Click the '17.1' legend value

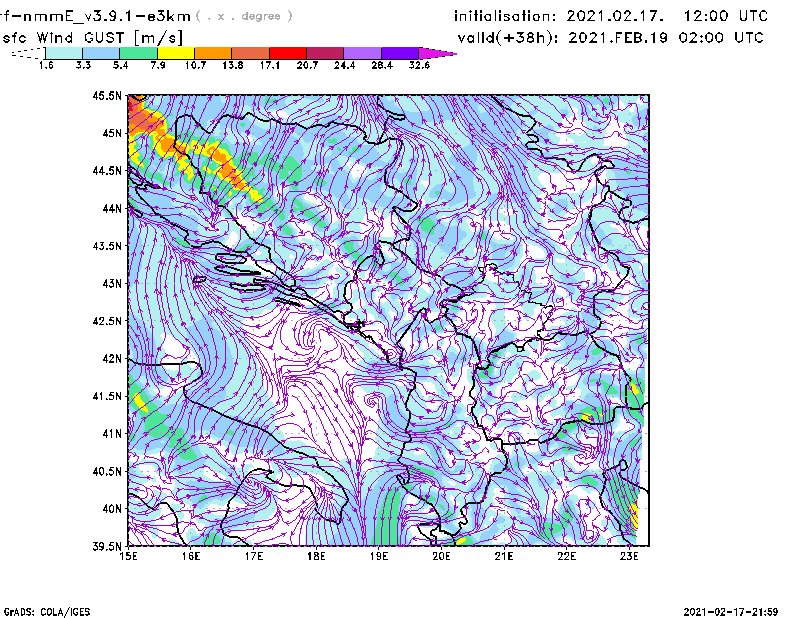pyautogui.click(x=270, y=65)
